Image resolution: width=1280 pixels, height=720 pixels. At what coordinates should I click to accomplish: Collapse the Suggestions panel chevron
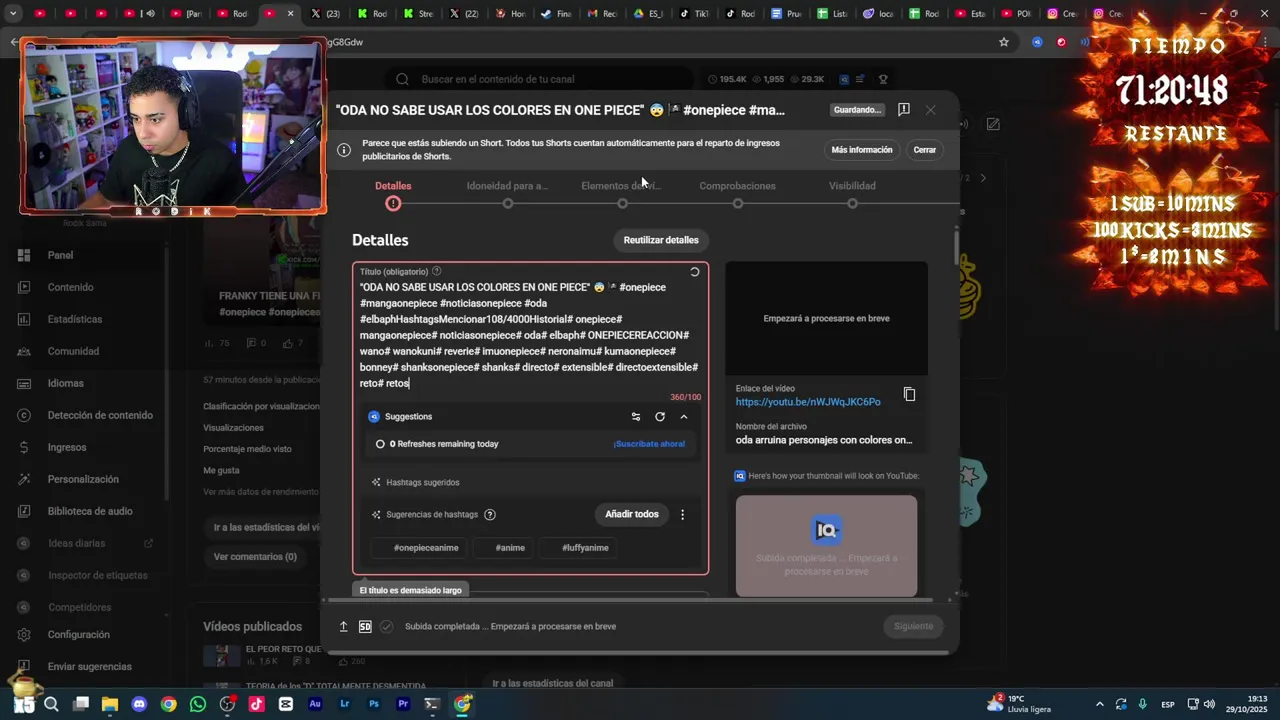tap(684, 417)
